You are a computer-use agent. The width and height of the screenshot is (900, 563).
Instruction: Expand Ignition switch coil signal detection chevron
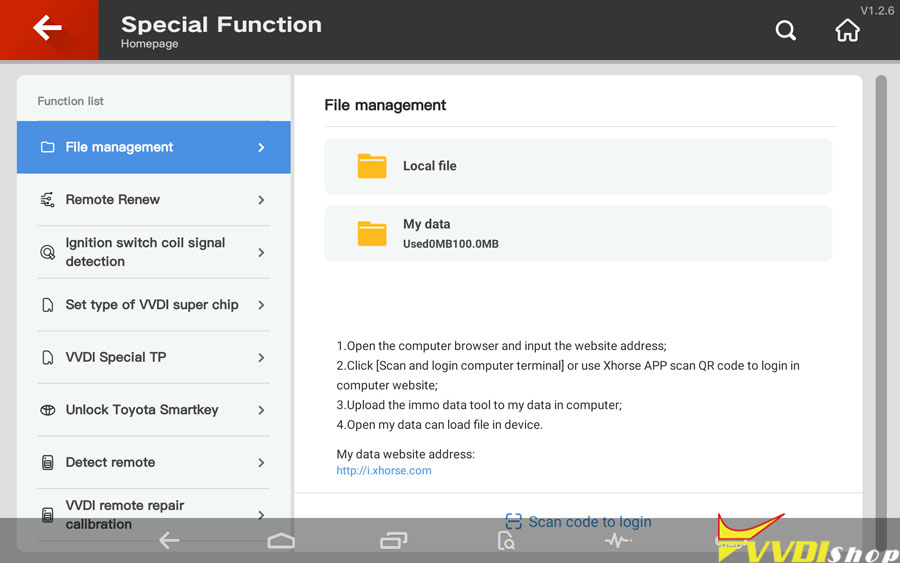click(x=261, y=253)
